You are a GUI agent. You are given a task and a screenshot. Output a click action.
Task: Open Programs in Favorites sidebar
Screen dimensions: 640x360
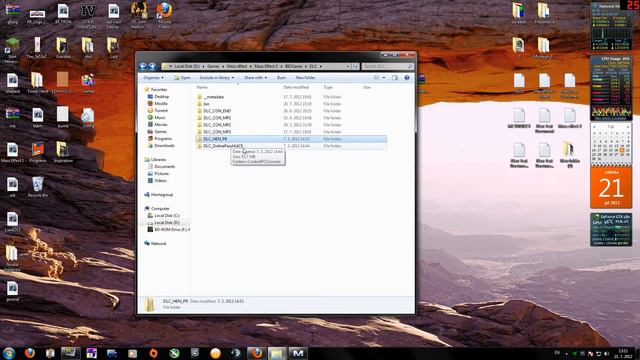pos(162,138)
